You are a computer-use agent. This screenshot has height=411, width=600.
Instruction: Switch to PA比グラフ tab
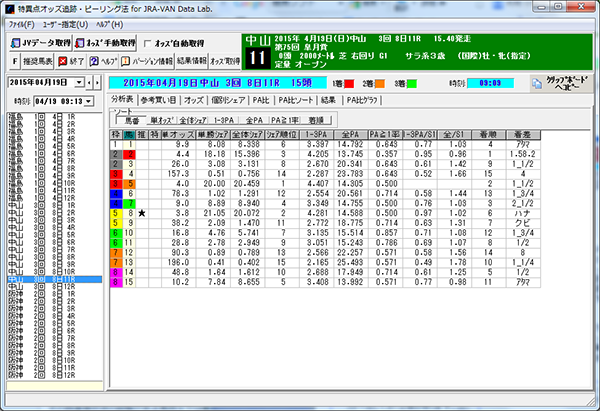pos(362,100)
